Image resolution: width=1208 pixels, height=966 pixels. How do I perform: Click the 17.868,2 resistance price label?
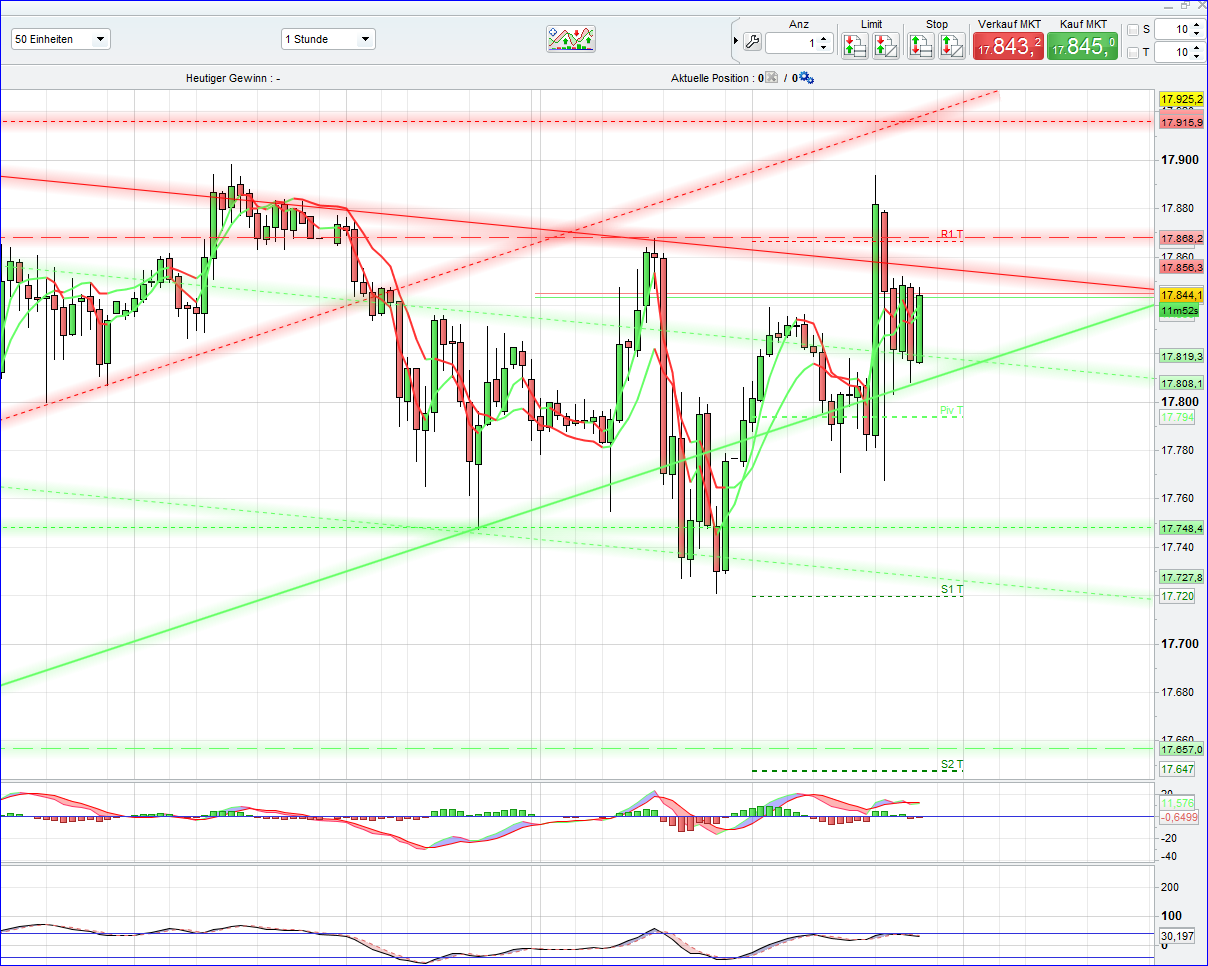pos(1183,238)
